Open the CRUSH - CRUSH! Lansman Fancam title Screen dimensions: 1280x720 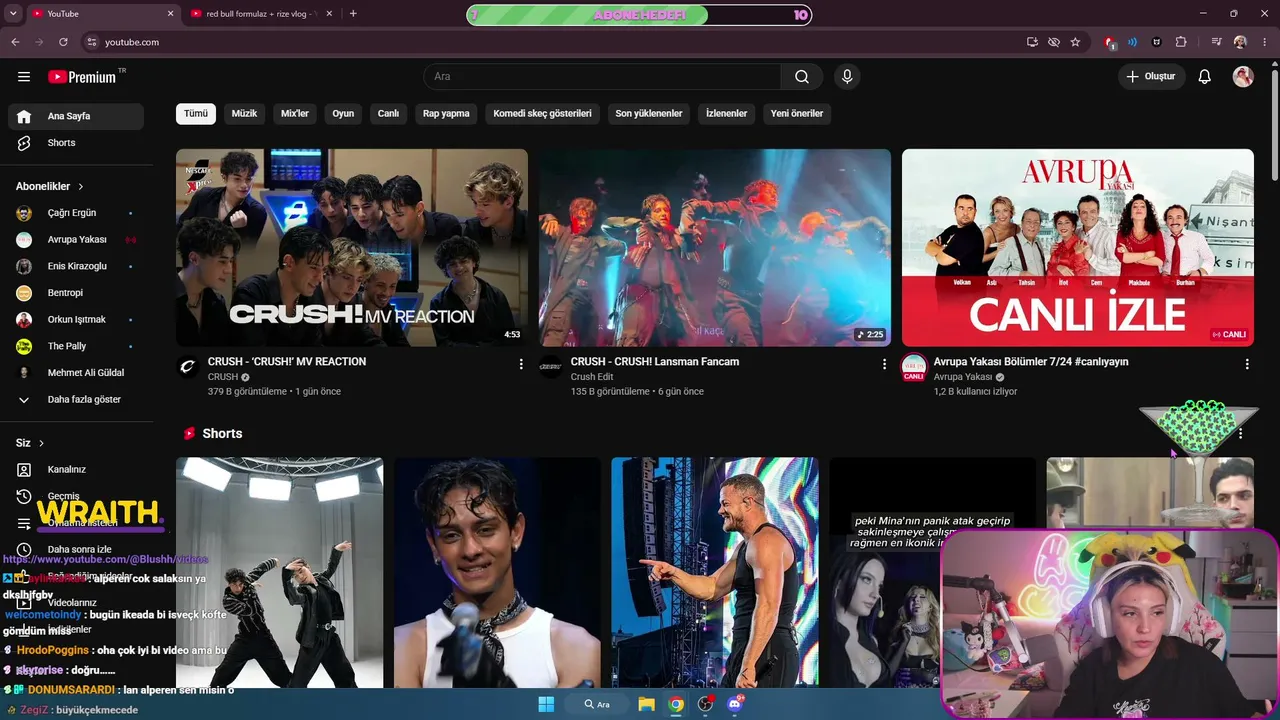[x=655, y=362]
